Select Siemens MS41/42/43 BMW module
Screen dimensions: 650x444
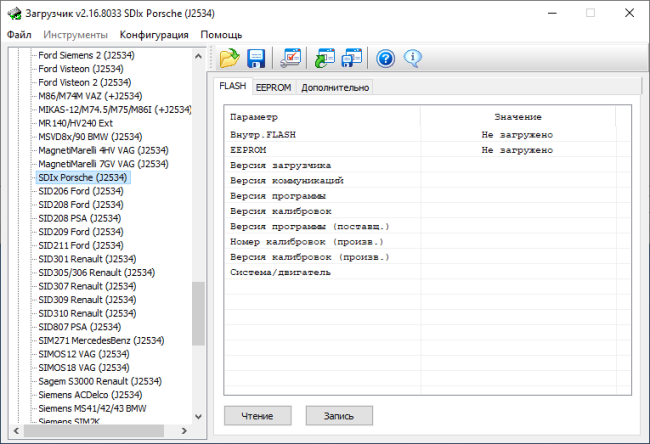[x=92, y=409]
